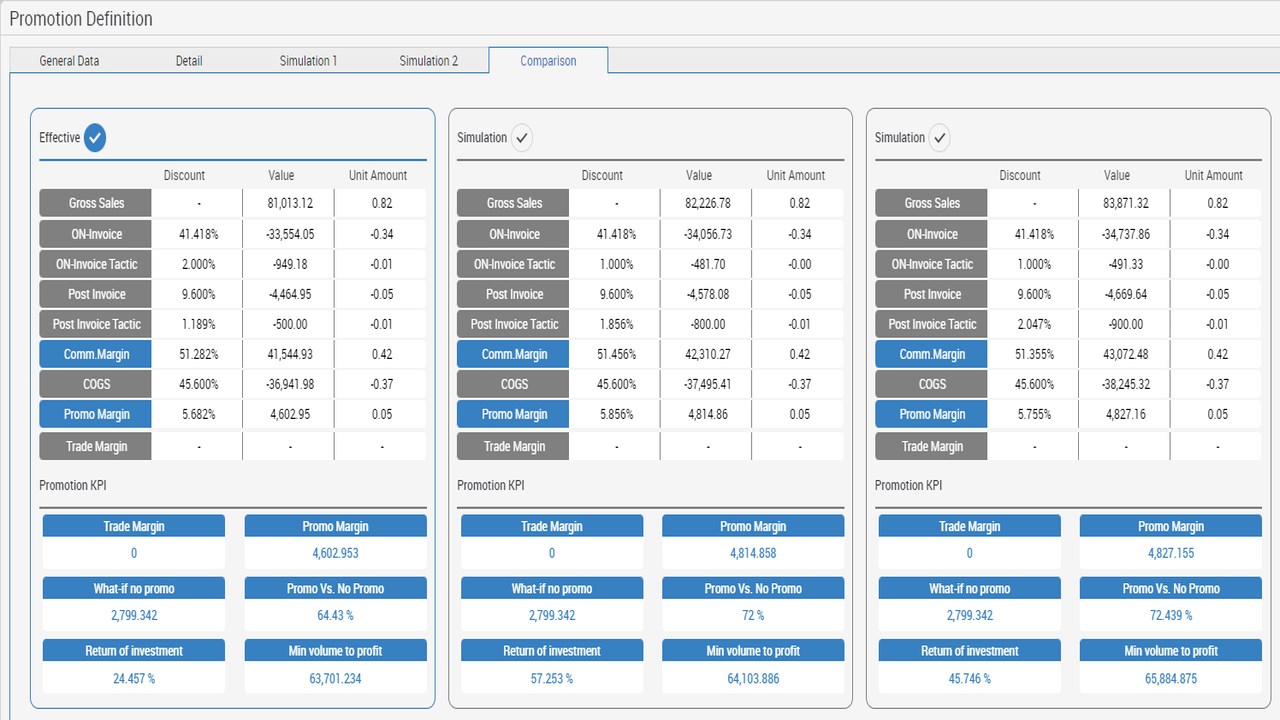Select ON-Invoice Tactic value -491.33
This screenshot has height=720, width=1280.
click(1124, 264)
